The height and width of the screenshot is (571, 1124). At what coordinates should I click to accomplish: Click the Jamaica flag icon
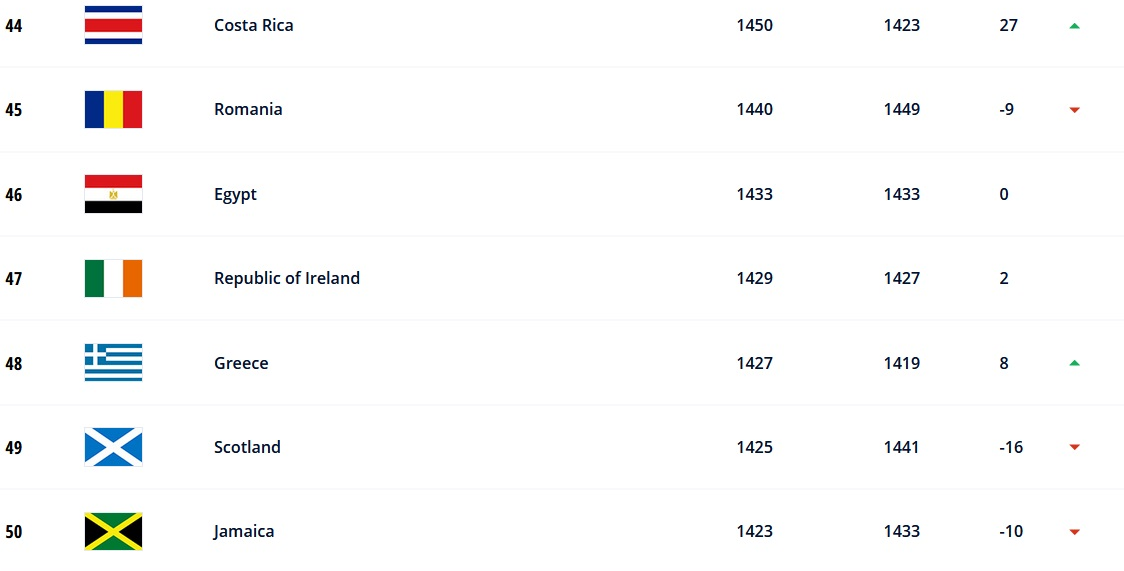[x=113, y=531]
